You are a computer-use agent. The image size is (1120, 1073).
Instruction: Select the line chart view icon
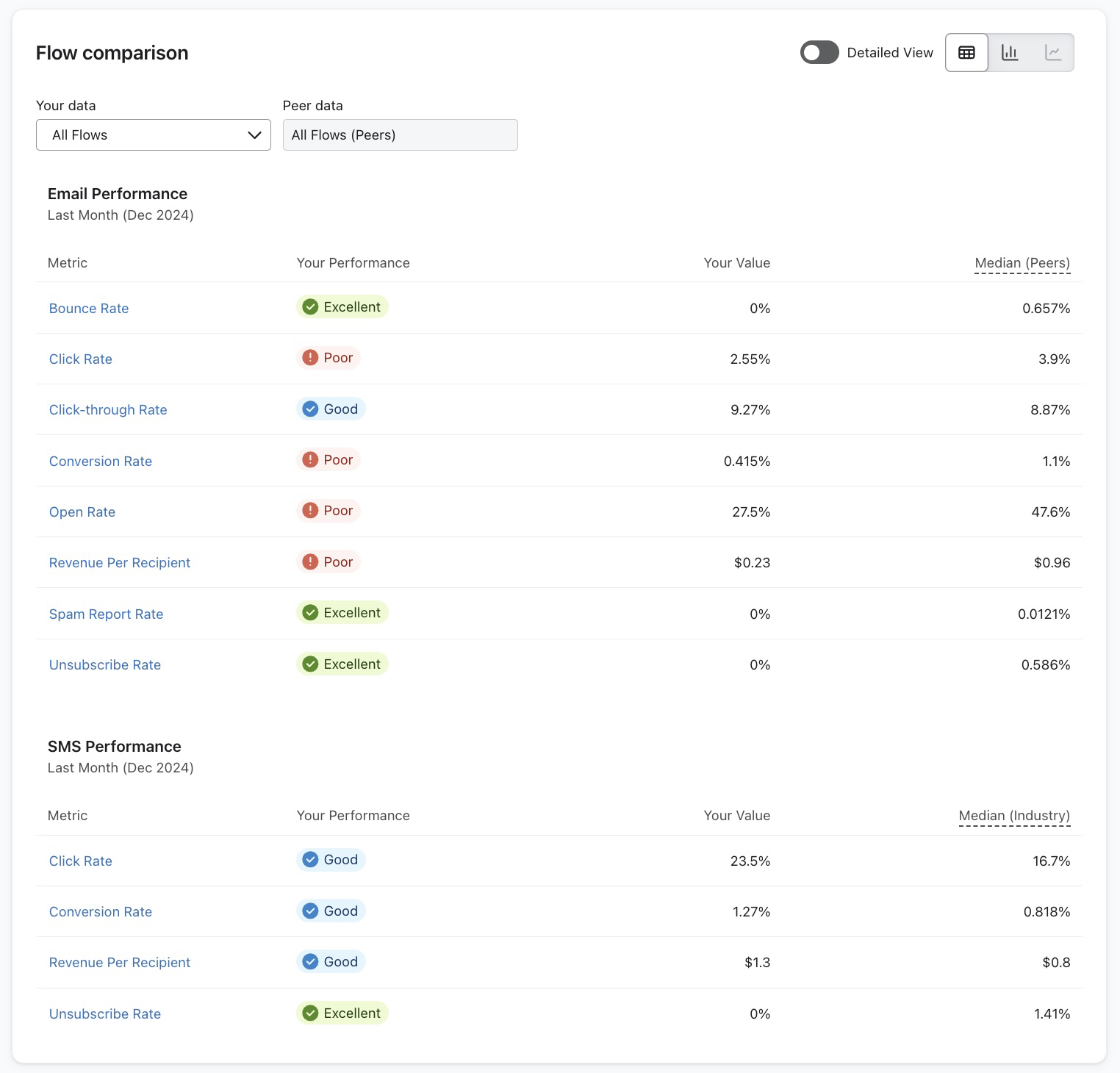coord(1052,53)
